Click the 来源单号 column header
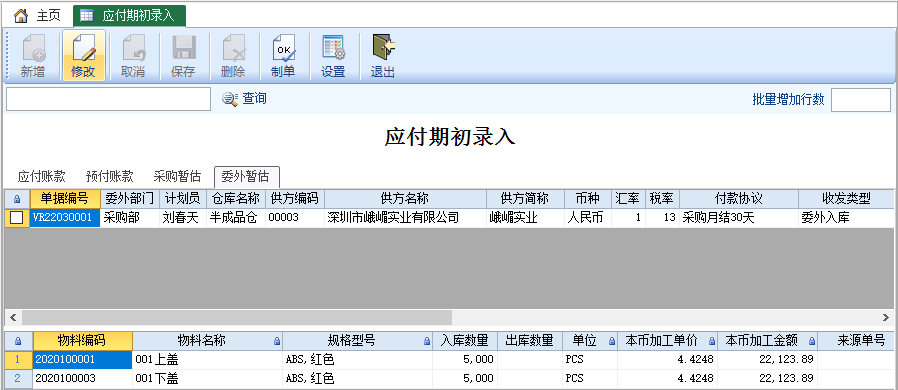 (x=855, y=341)
